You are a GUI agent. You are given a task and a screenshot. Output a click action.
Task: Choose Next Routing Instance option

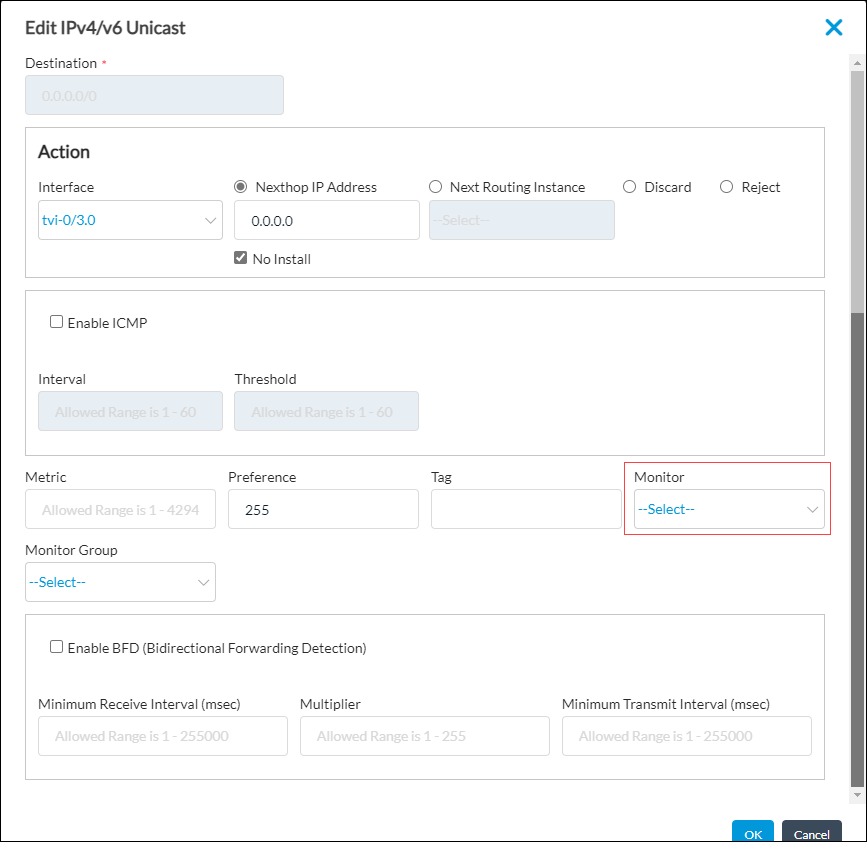pos(435,187)
